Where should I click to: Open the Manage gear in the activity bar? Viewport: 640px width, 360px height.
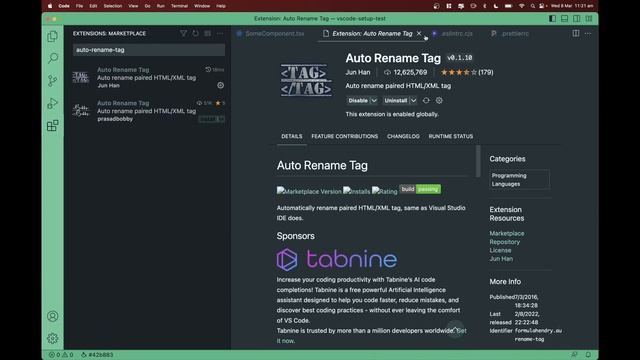pos(52,338)
